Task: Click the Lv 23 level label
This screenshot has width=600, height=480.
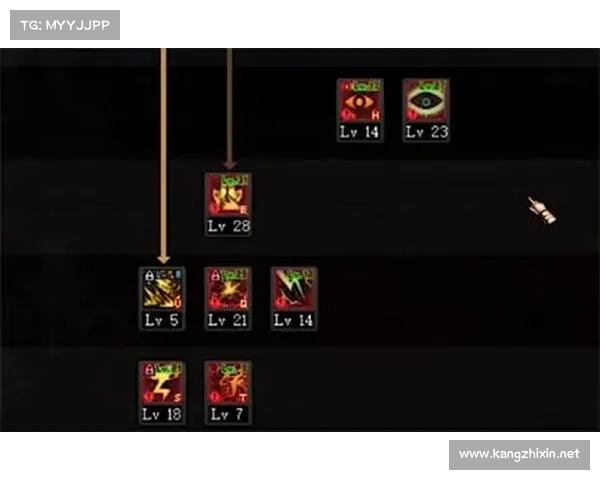Action: tap(426, 132)
